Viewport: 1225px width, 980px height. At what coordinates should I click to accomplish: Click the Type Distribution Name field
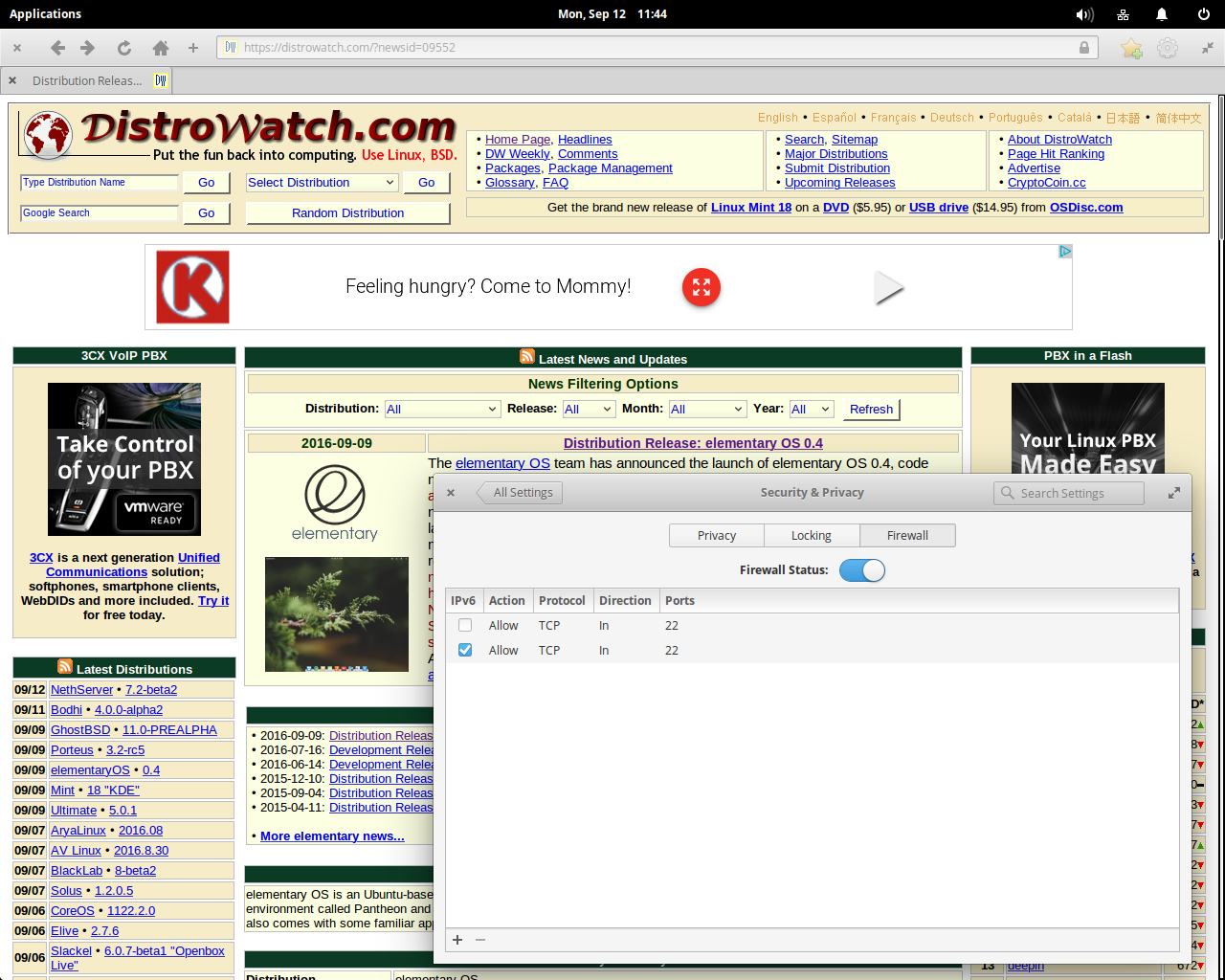click(x=100, y=183)
